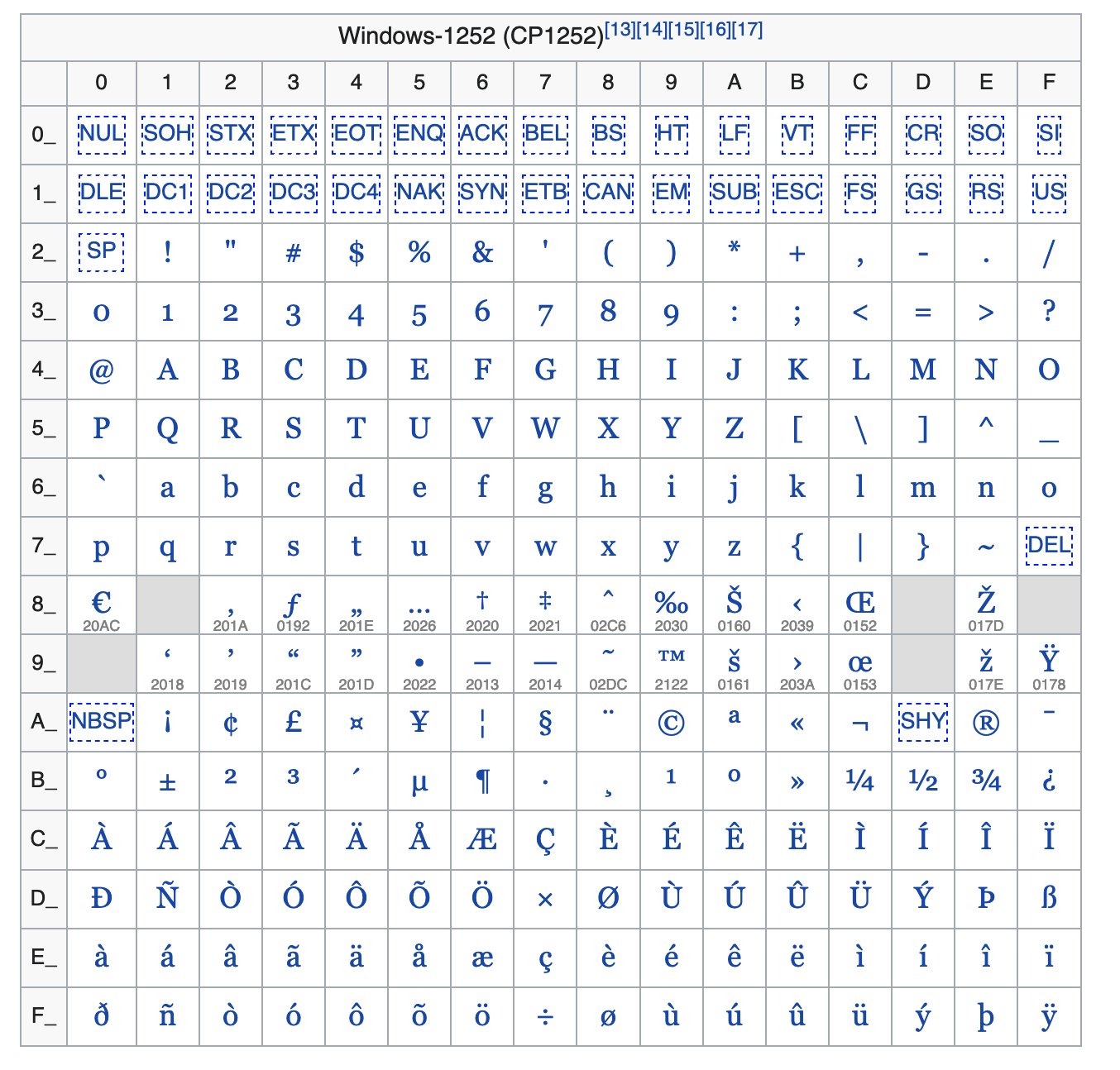Click the euro sign character 20AC

click(102, 602)
